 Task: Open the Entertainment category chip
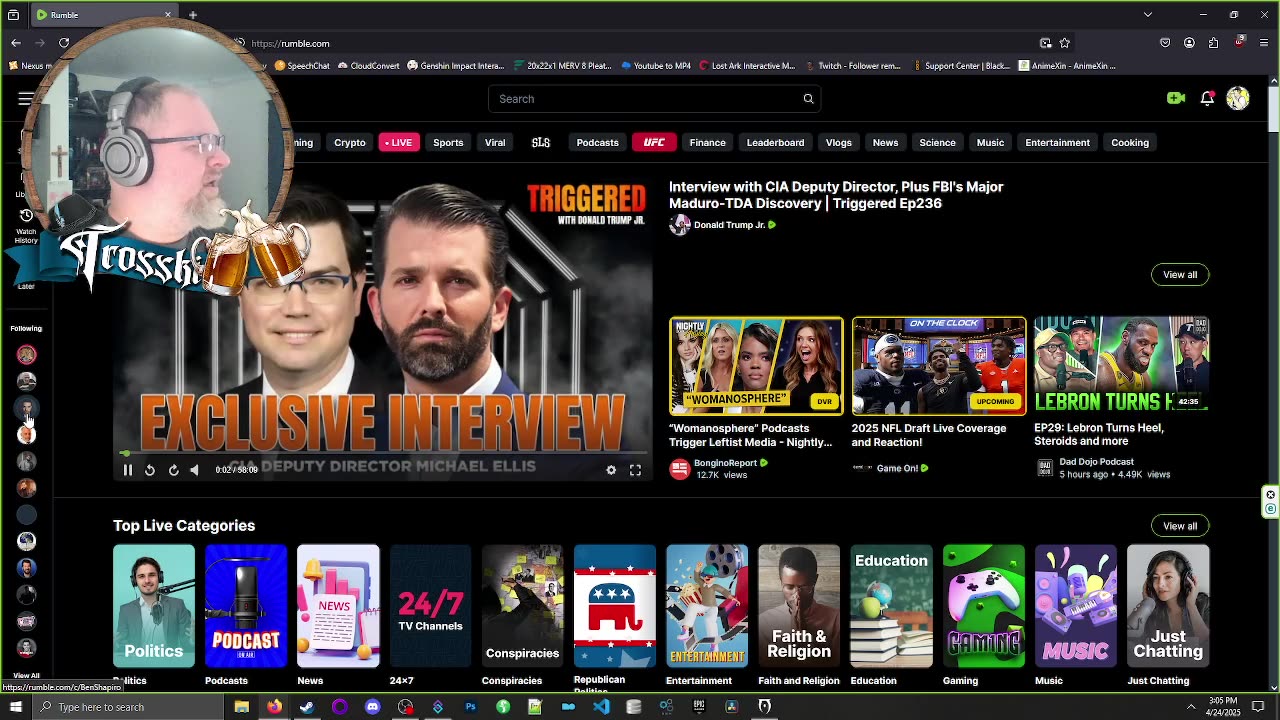tap(1057, 142)
